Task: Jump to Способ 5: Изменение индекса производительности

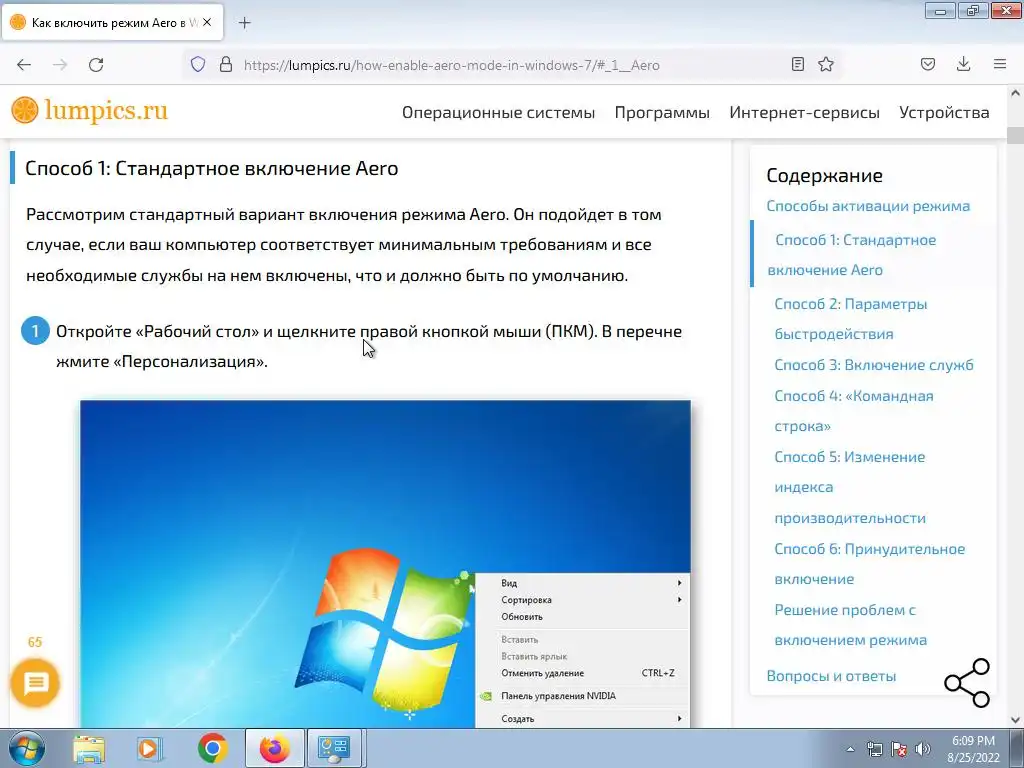Action: coord(850,487)
